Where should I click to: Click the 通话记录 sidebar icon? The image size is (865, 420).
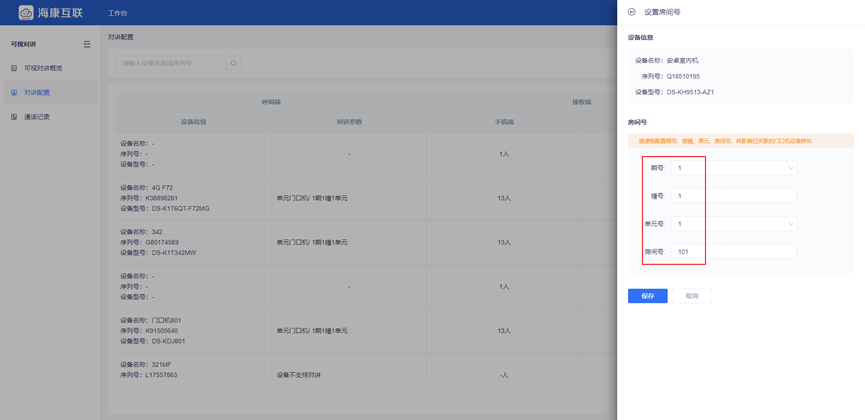(x=14, y=117)
